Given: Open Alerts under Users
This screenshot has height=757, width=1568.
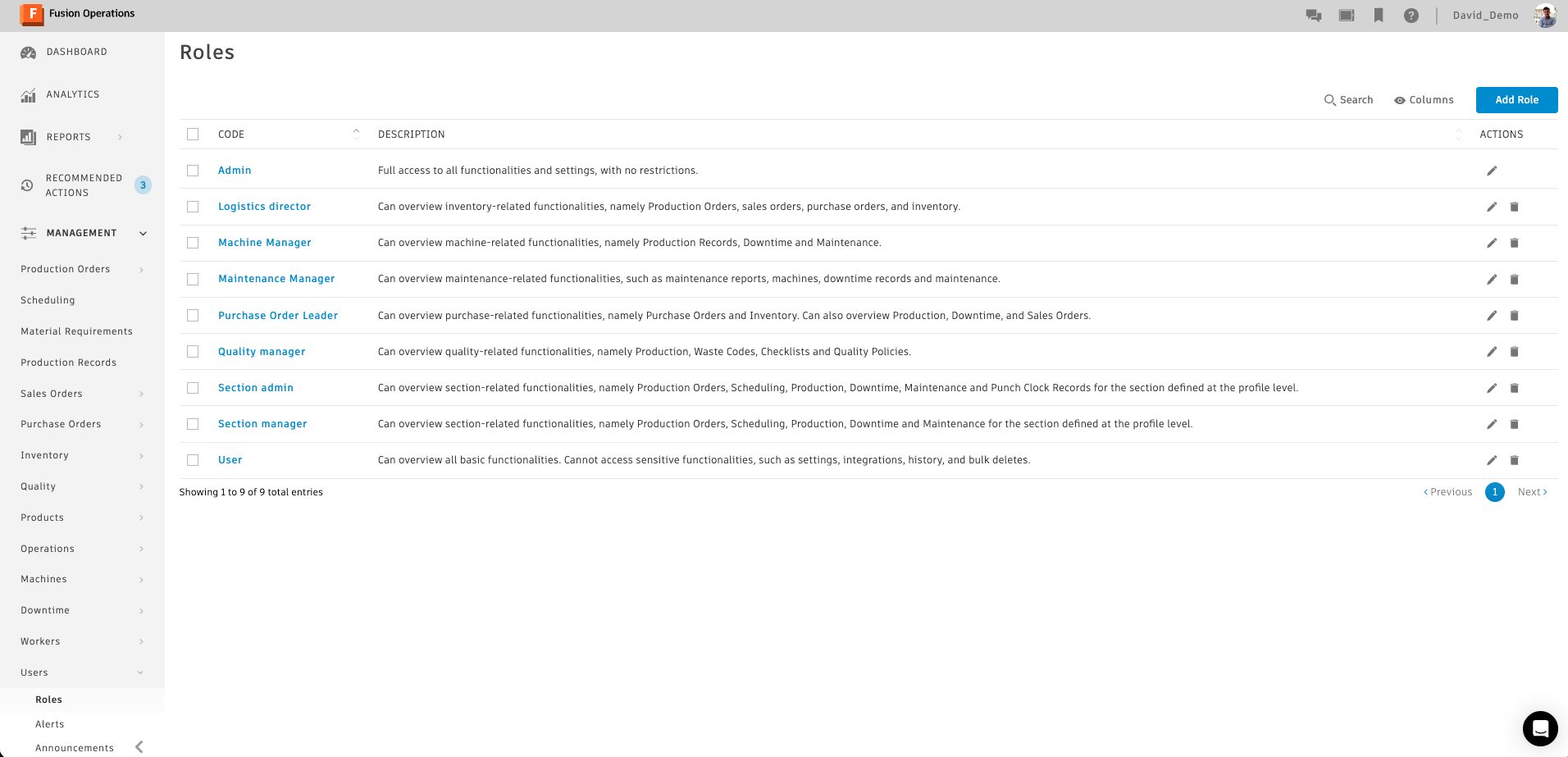Looking at the screenshot, I should (49, 724).
